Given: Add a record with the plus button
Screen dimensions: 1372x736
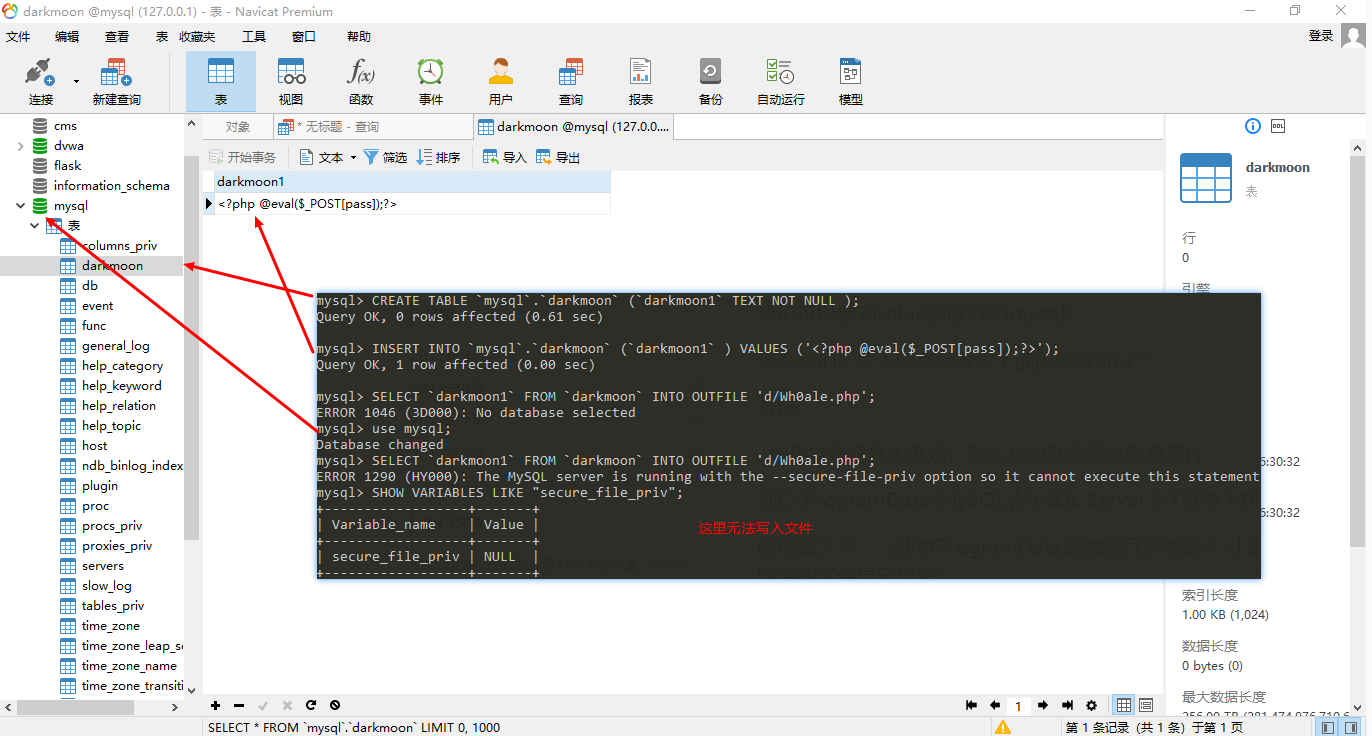Looking at the screenshot, I should (x=215, y=705).
